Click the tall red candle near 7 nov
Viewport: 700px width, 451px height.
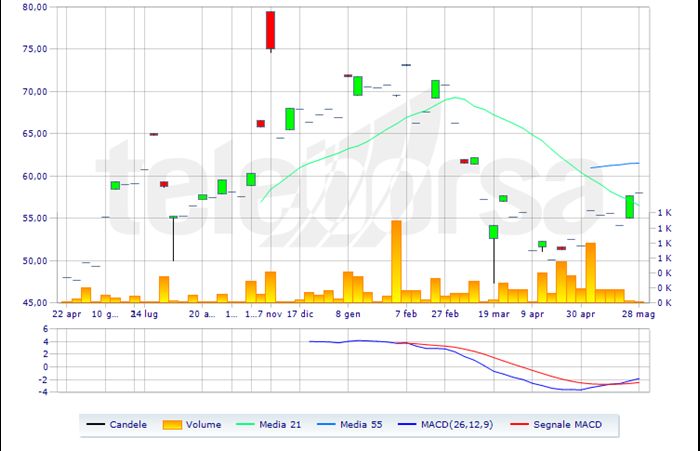tap(271, 30)
